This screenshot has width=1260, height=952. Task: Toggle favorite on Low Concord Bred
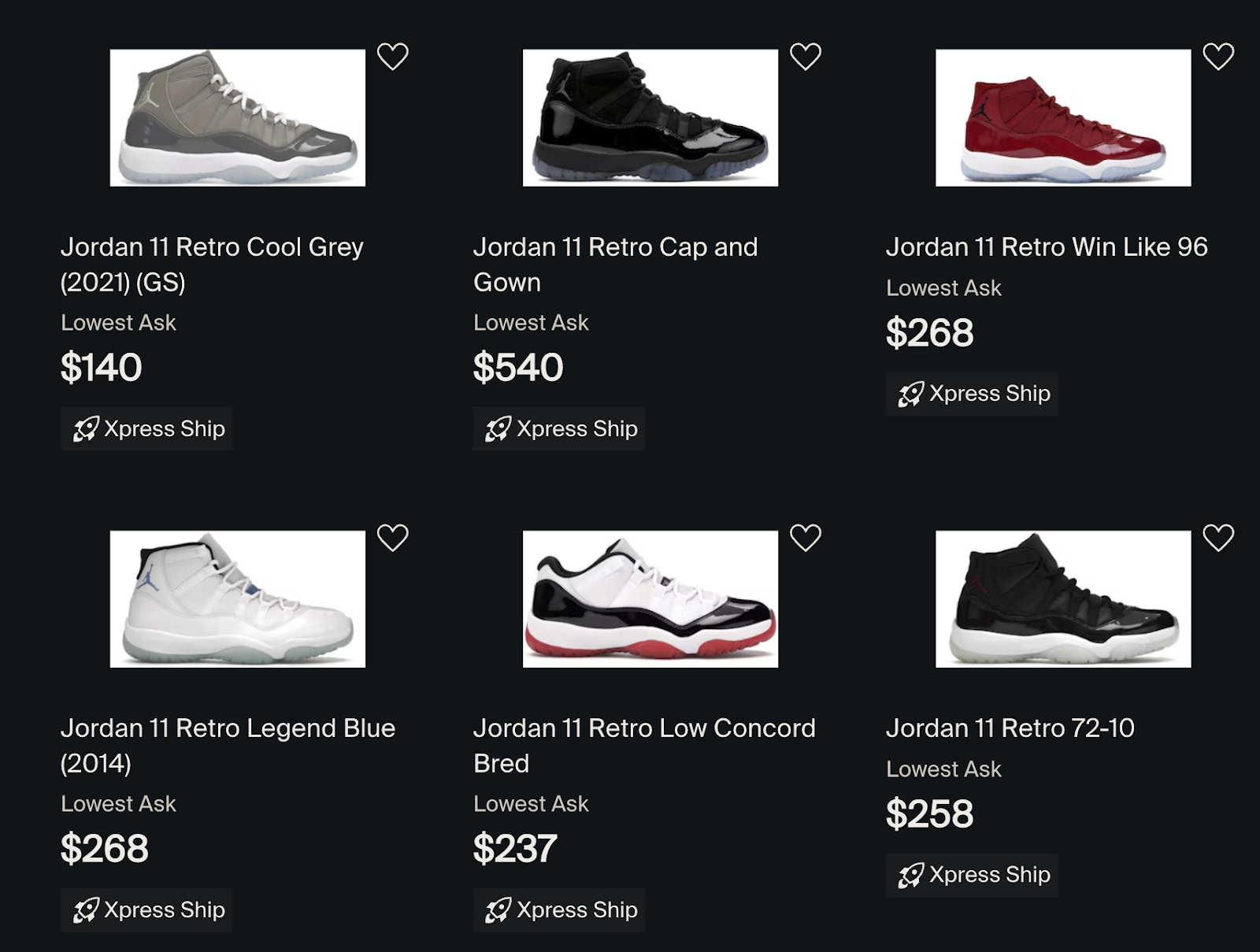804,536
